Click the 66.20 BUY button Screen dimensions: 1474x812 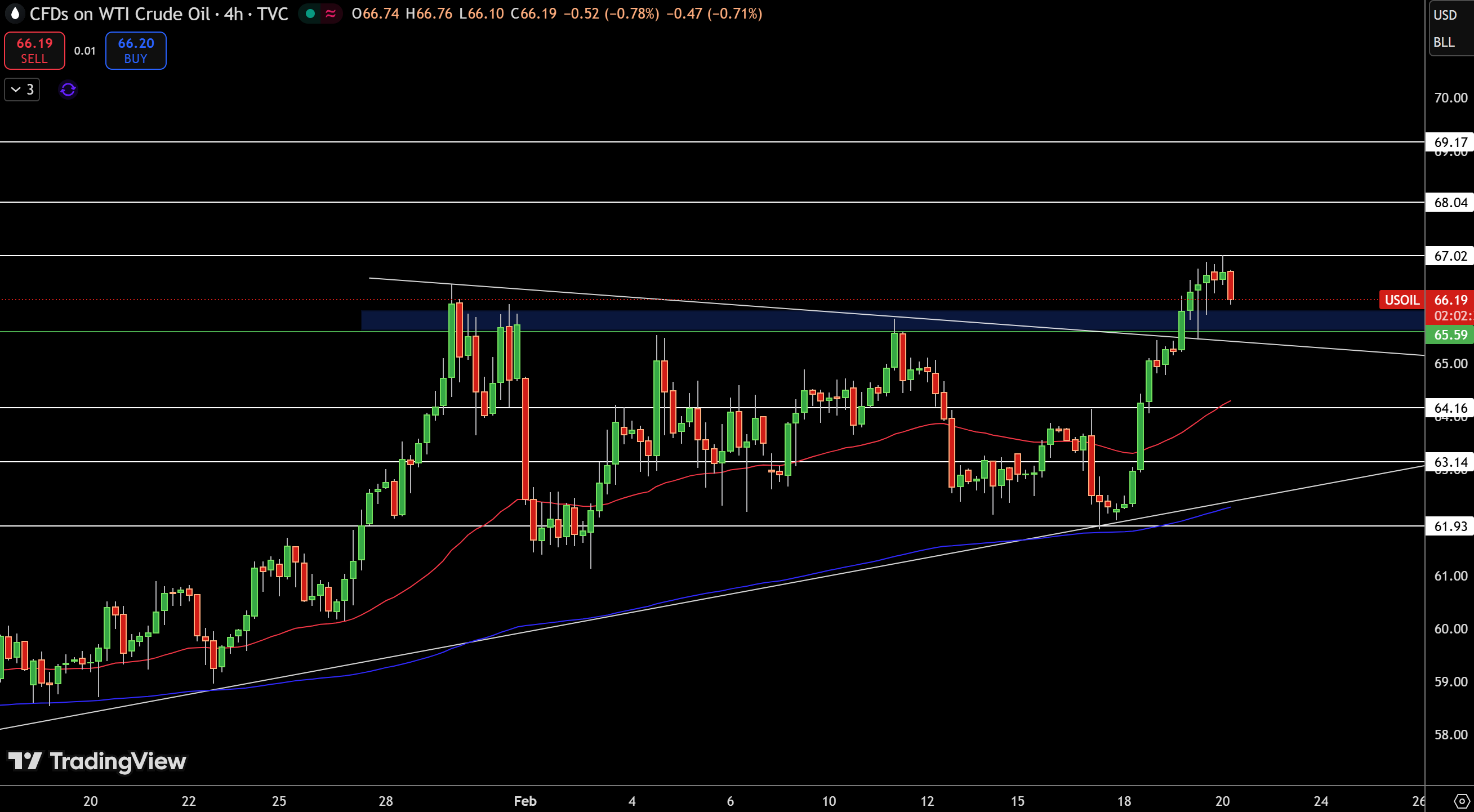pyautogui.click(x=136, y=50)
